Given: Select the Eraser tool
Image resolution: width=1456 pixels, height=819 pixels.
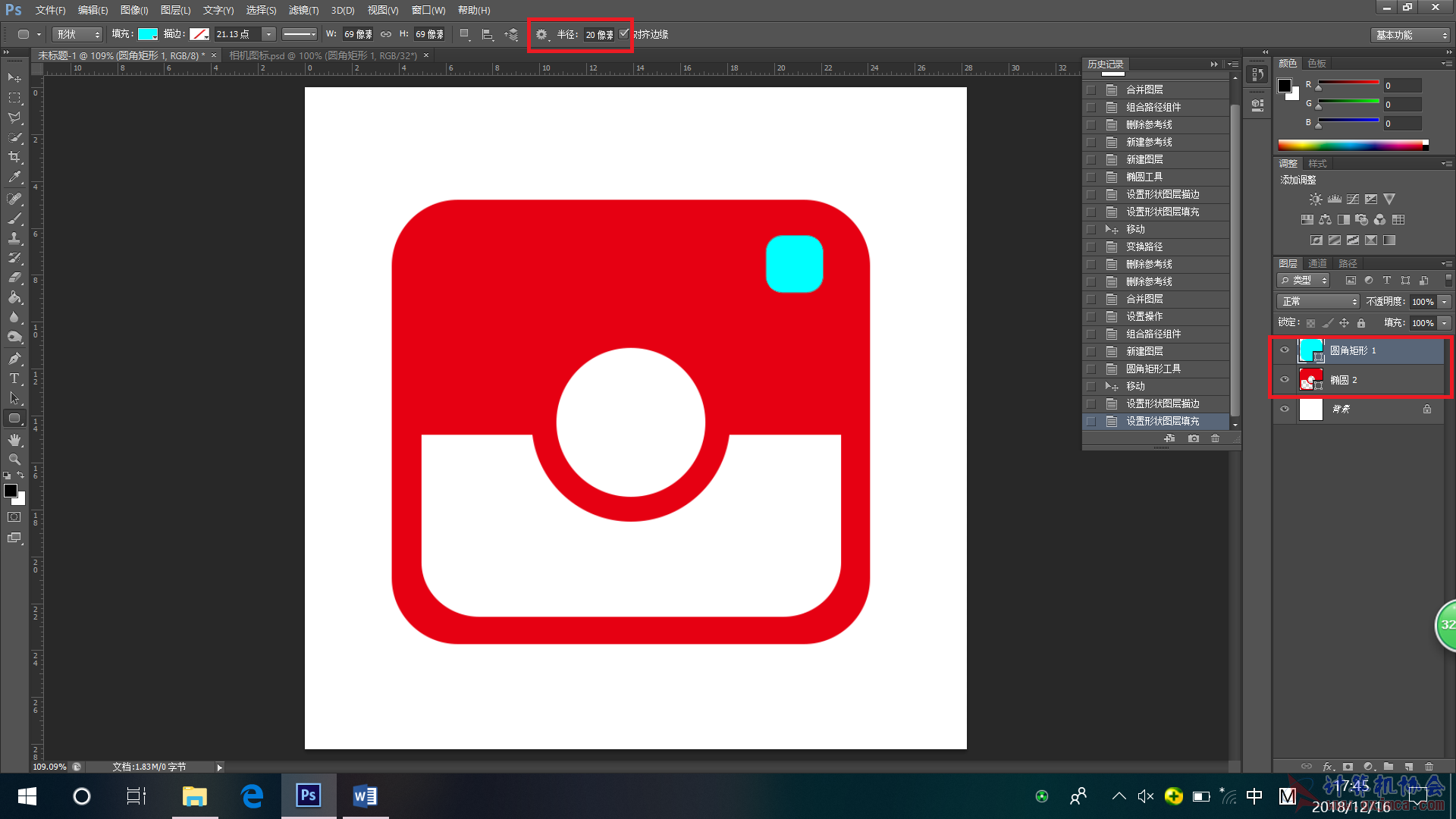Looking at the screenshot, I should (x=14, y=278).
